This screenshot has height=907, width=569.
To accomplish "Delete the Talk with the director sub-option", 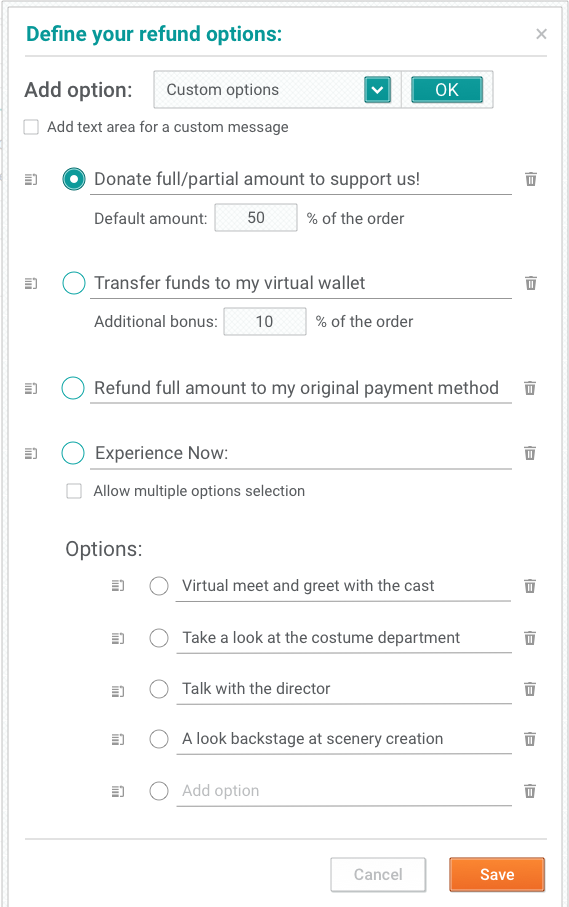I will tap(530, 689).
